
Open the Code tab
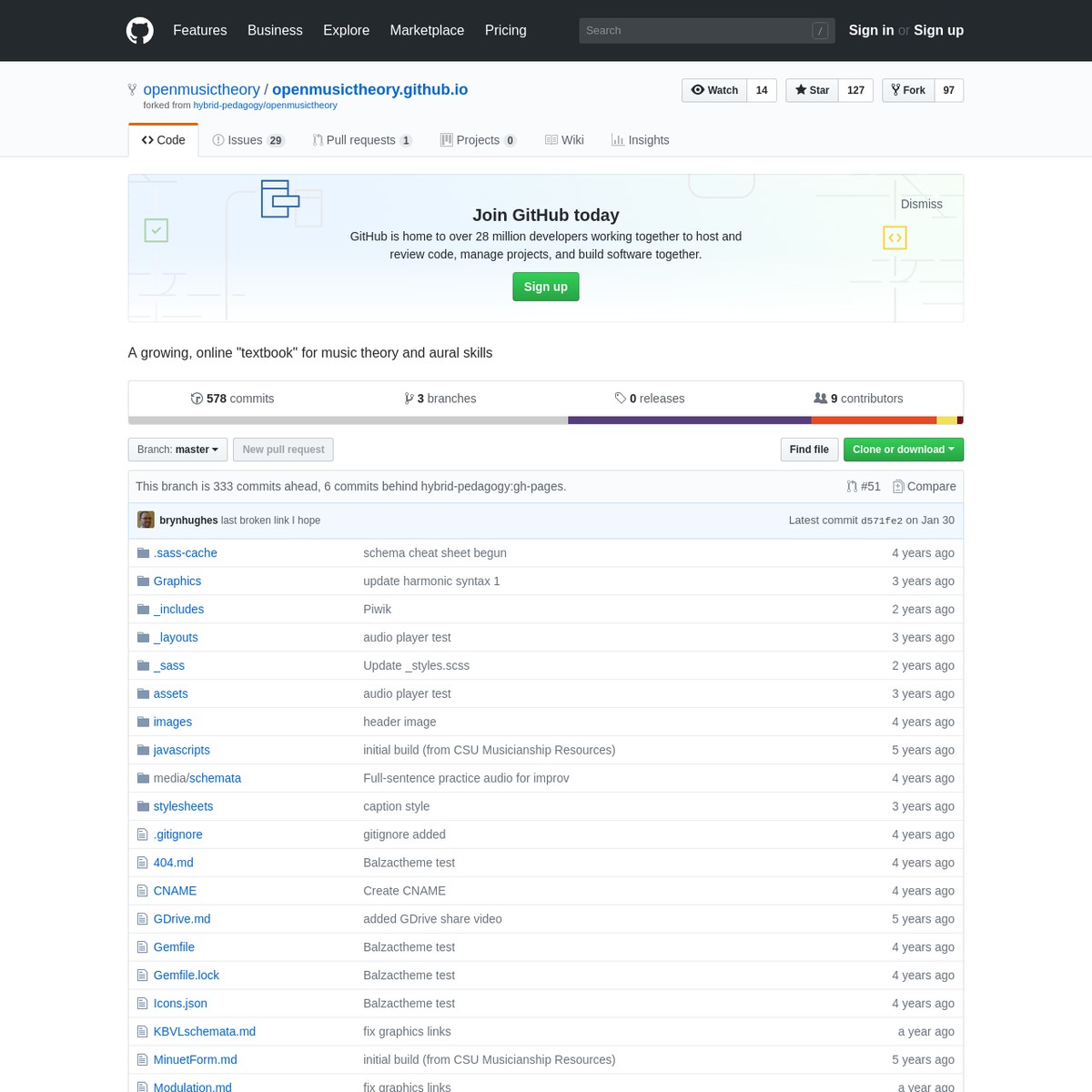tap(164, 140)
